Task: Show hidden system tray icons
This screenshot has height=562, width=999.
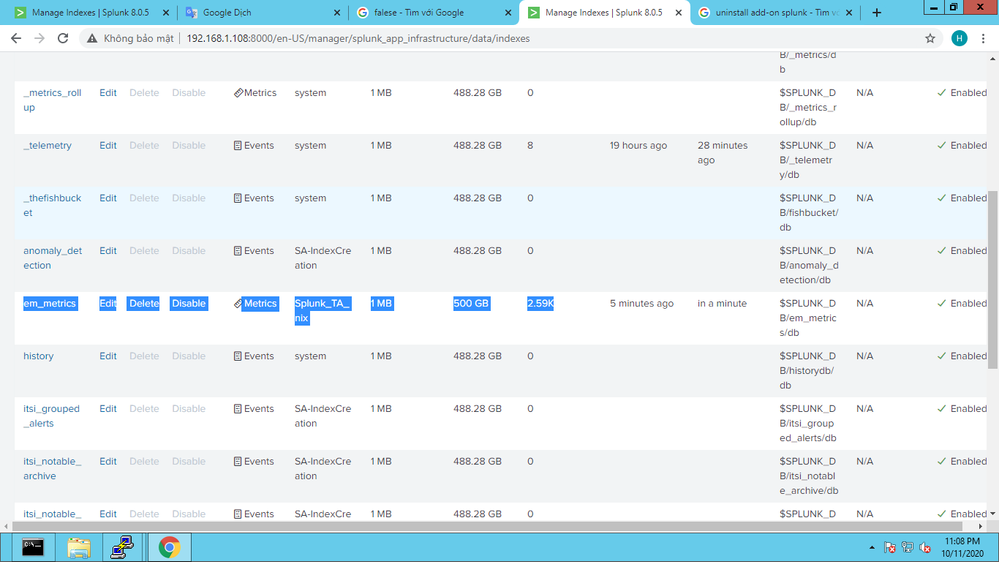Action: pyautogui.click(x=872, y=548)
